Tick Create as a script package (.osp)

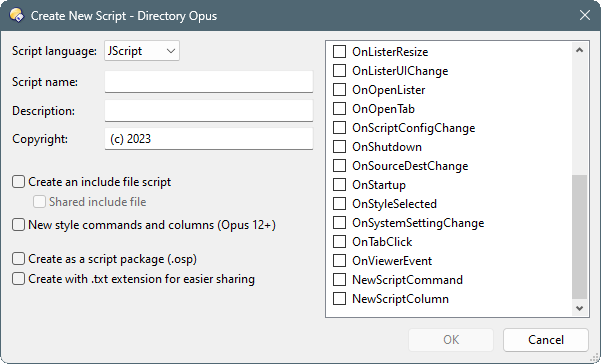click(18, 259)
